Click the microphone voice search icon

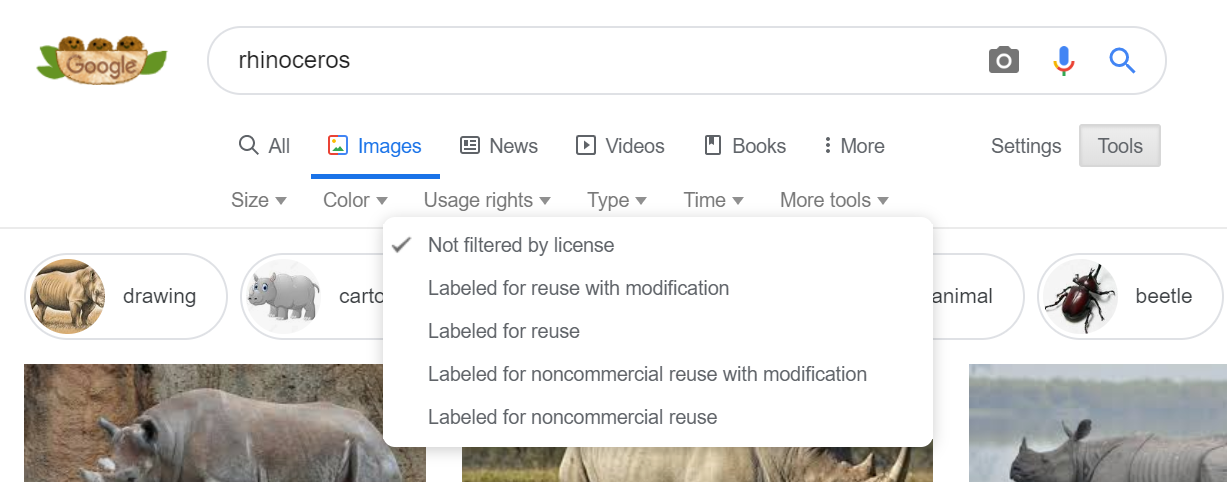click(x=1063, y=61)
